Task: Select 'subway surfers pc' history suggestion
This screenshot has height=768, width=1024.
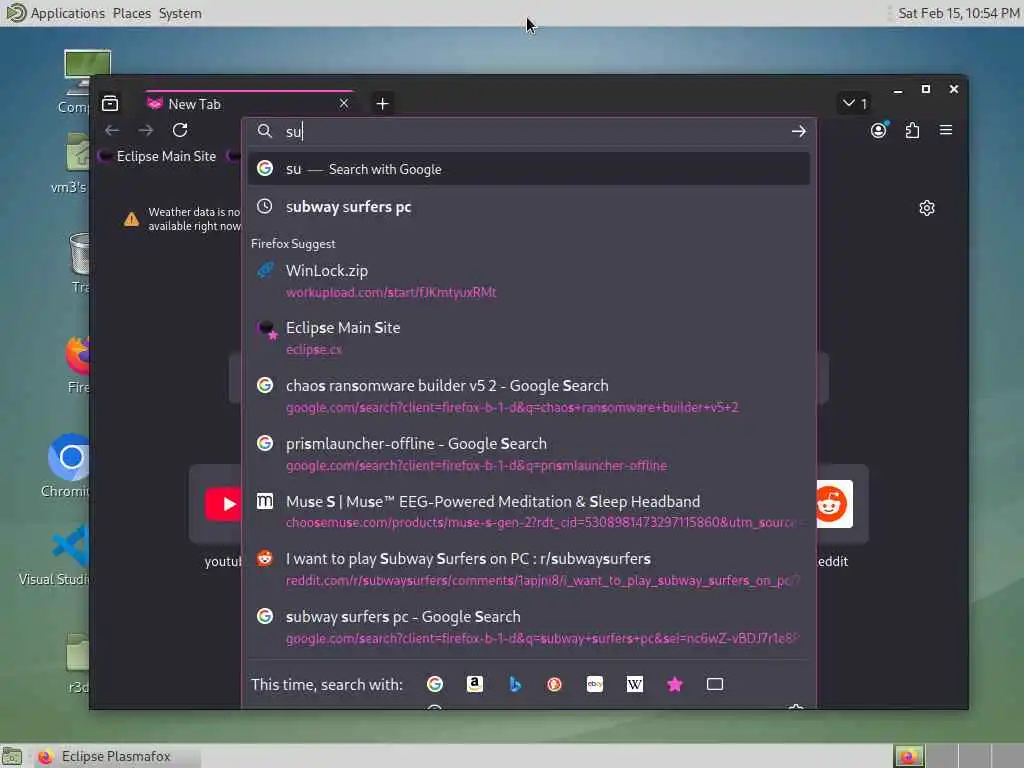Action: [x=529, y=207]
